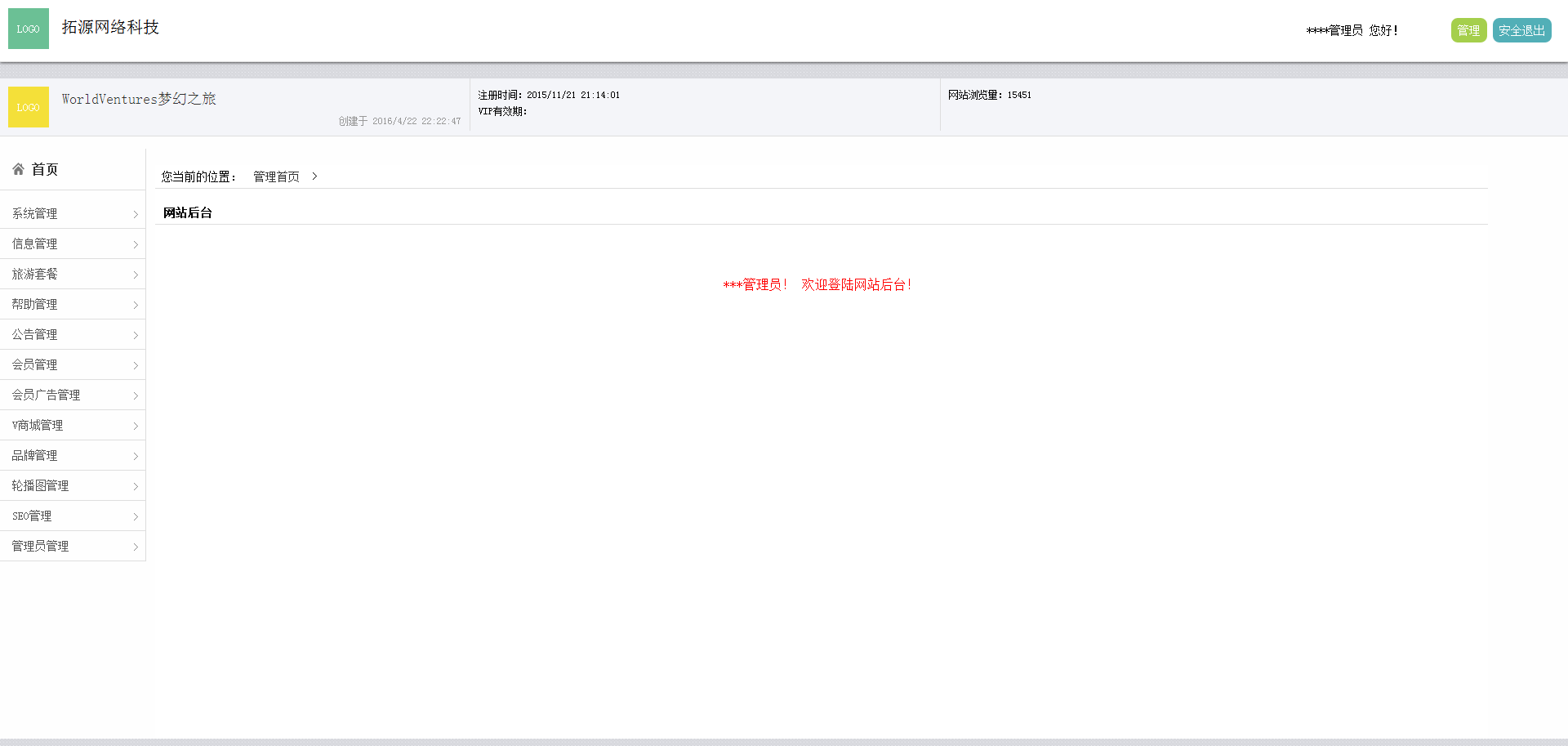
Task: Open the 公告管理 menu
Action: (x=73, y=334)
